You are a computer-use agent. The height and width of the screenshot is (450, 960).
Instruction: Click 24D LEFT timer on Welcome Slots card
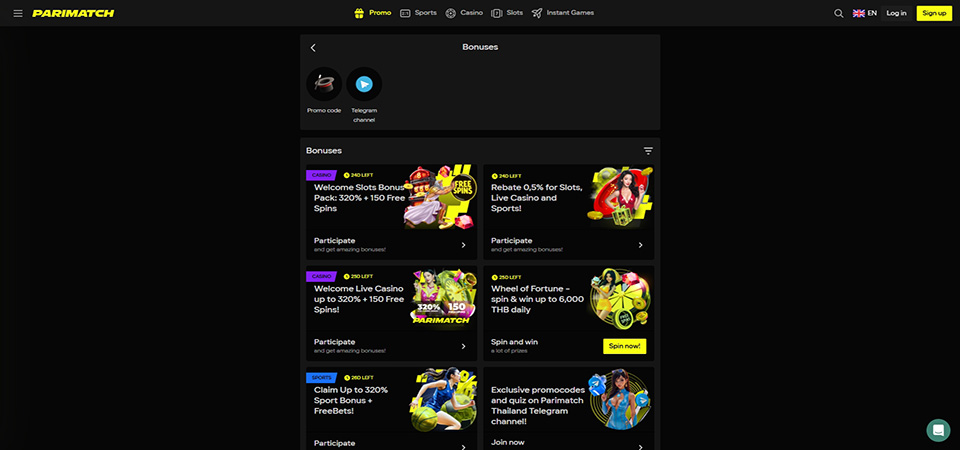(359, 175)
